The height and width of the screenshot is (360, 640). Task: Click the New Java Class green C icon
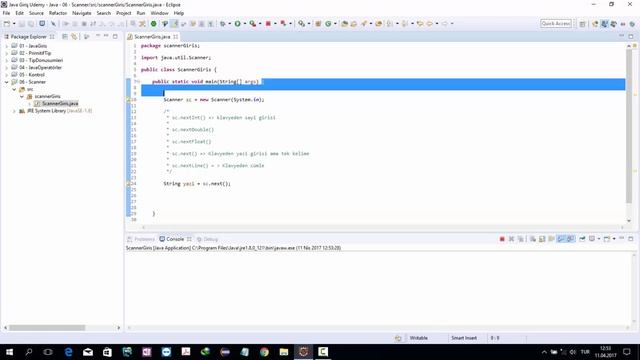point(328,24)
